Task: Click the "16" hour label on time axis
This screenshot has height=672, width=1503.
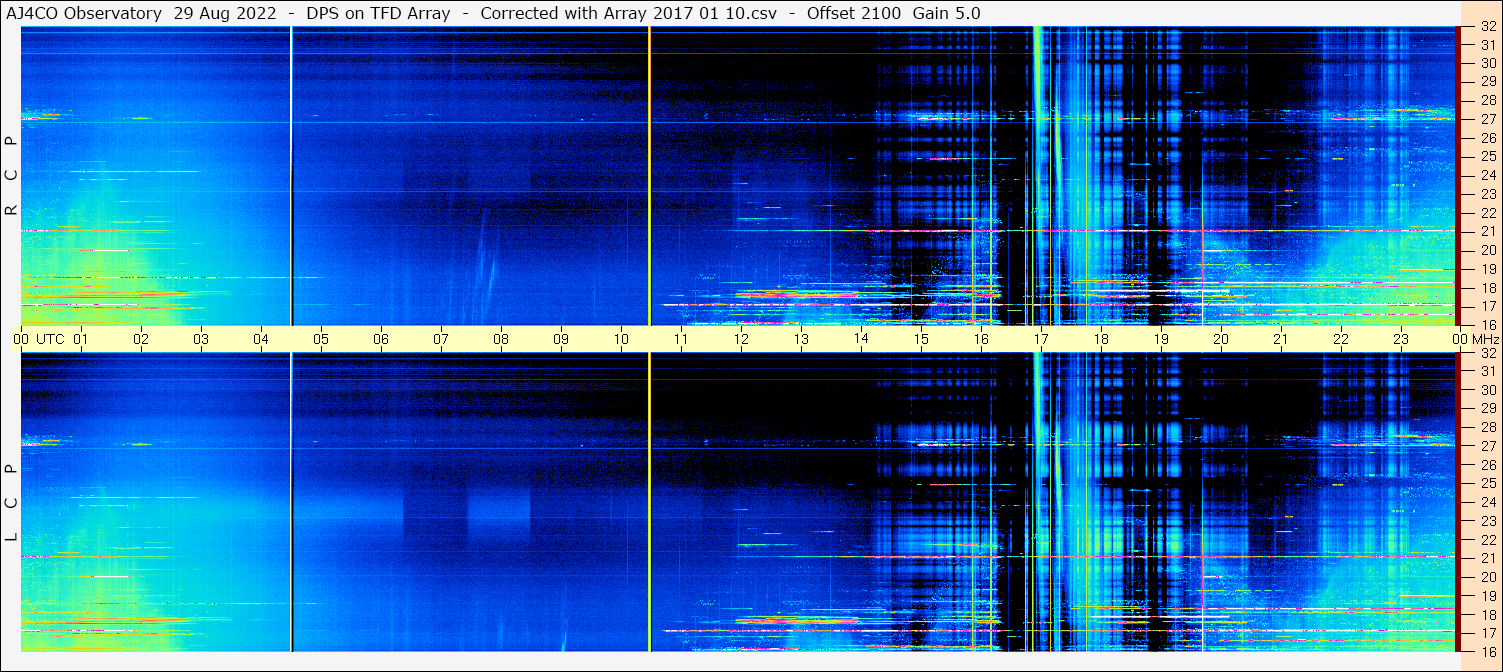Action: pyautogui.click(x=981, y=339)
